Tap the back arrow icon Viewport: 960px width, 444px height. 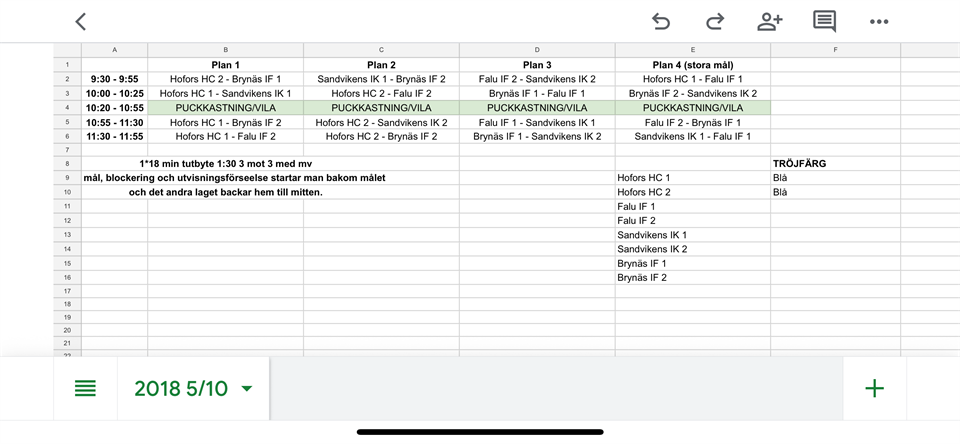(x=81, y=21)
